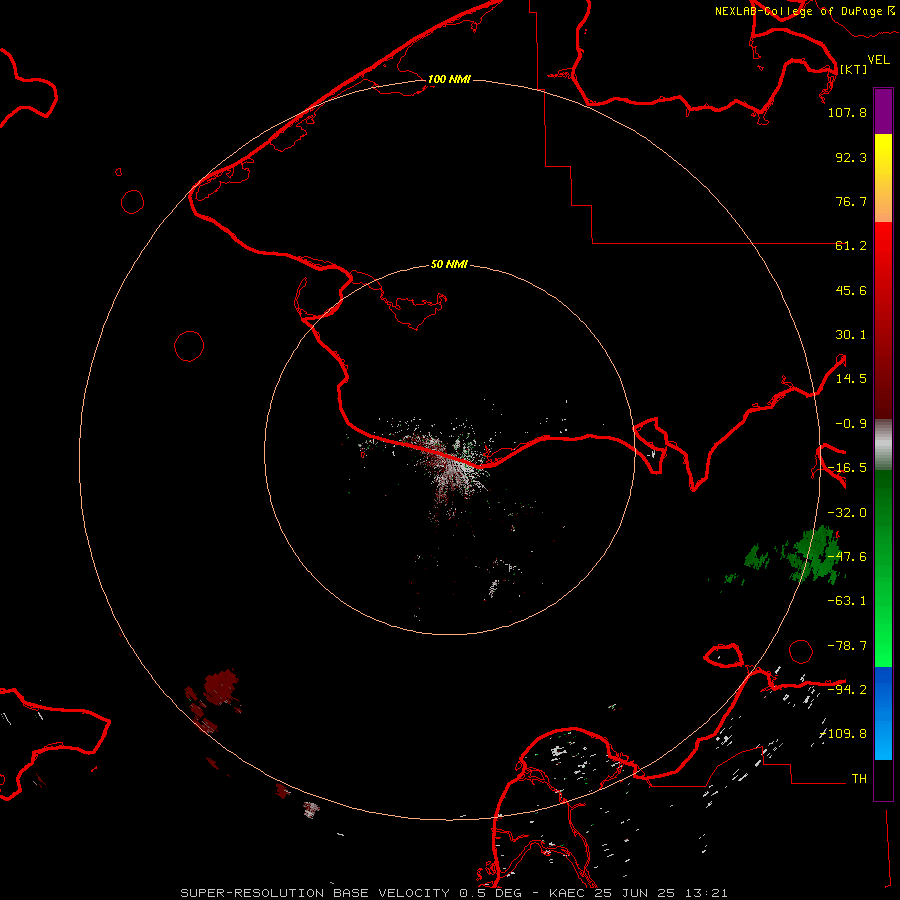Click the 45.6 velocity scale value
This screenshot has height=900, width=900.
[851, 290]
